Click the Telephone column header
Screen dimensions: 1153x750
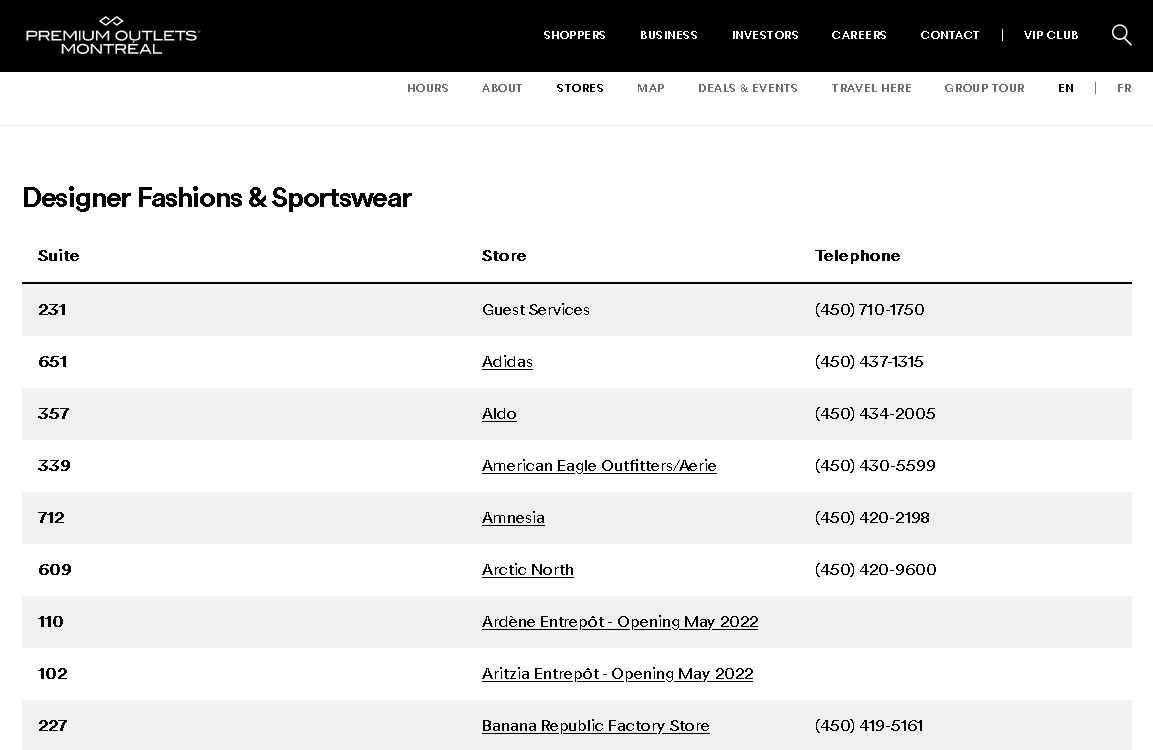tap(857, 256)
